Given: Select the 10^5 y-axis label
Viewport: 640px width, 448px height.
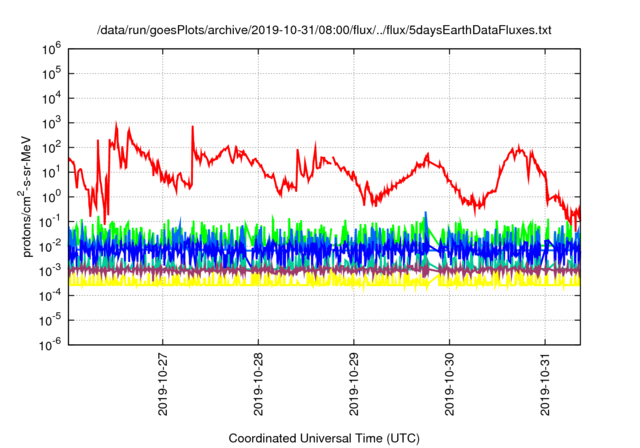Looking at the screenshot, I should click(51, 74).
